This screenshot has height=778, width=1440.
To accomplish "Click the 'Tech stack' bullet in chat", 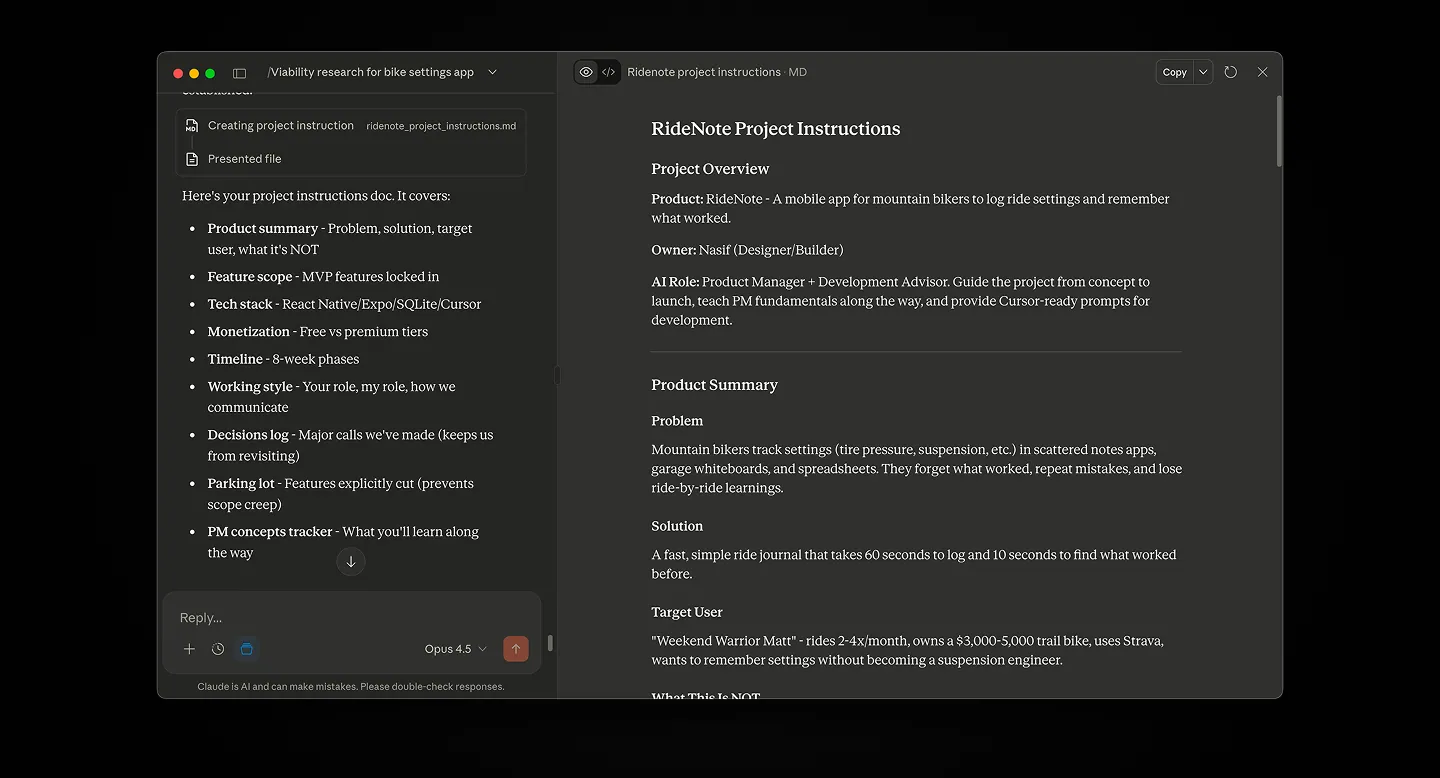I will click(x=344, y=304).
